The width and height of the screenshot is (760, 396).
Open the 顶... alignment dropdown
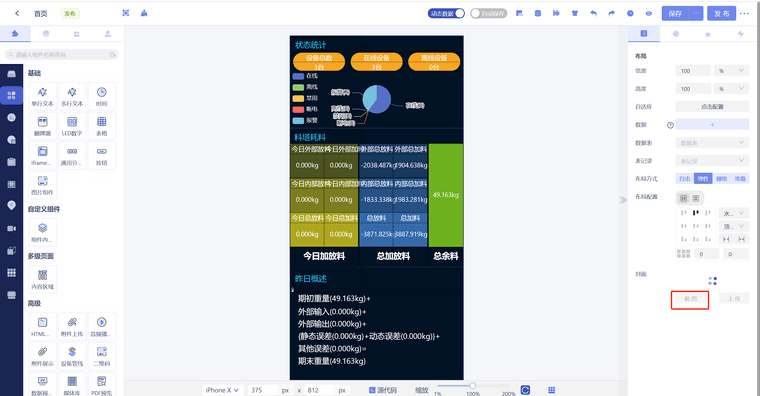(734, 226)
